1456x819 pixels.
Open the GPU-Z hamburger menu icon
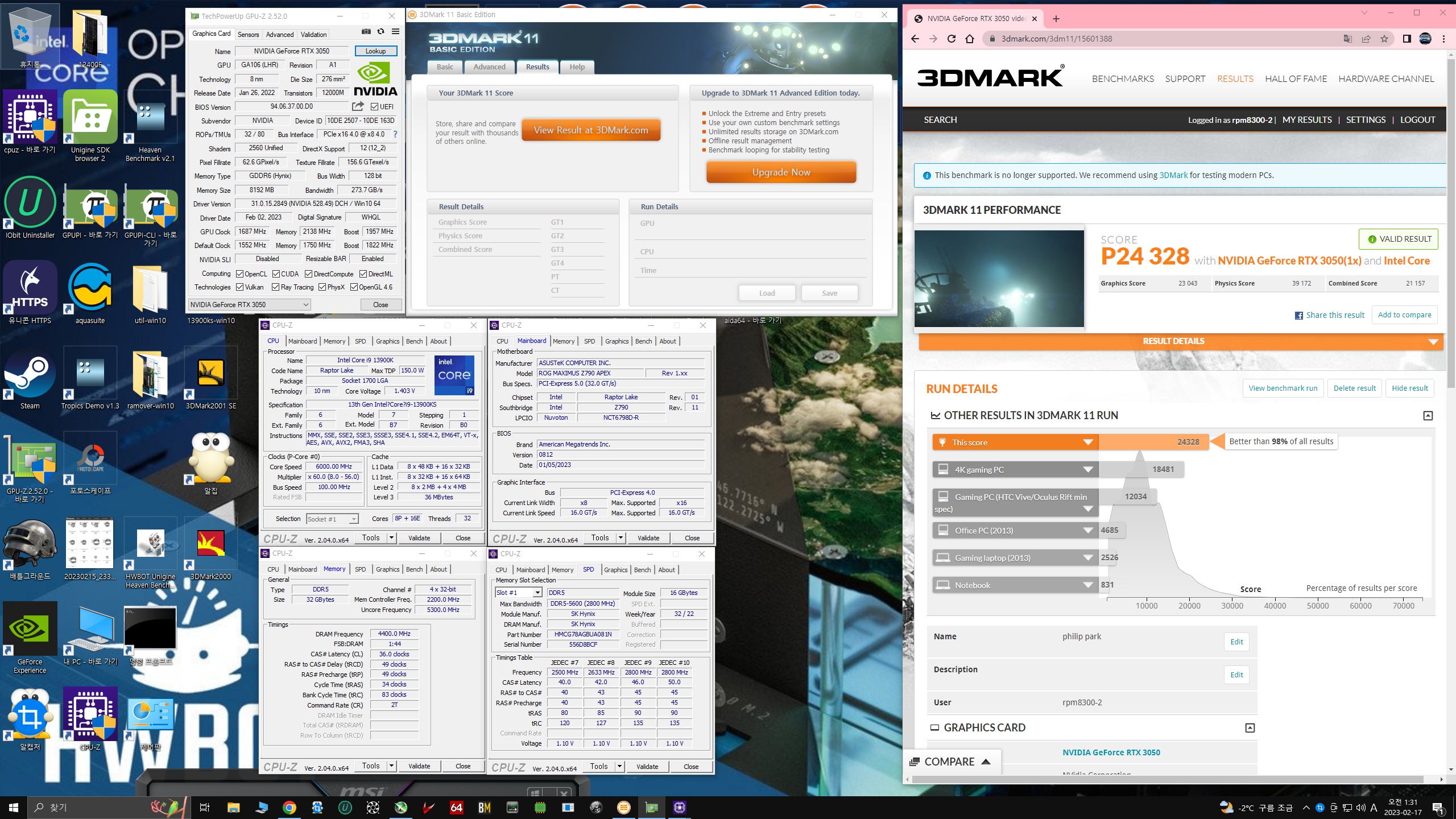tap(395, 32)
